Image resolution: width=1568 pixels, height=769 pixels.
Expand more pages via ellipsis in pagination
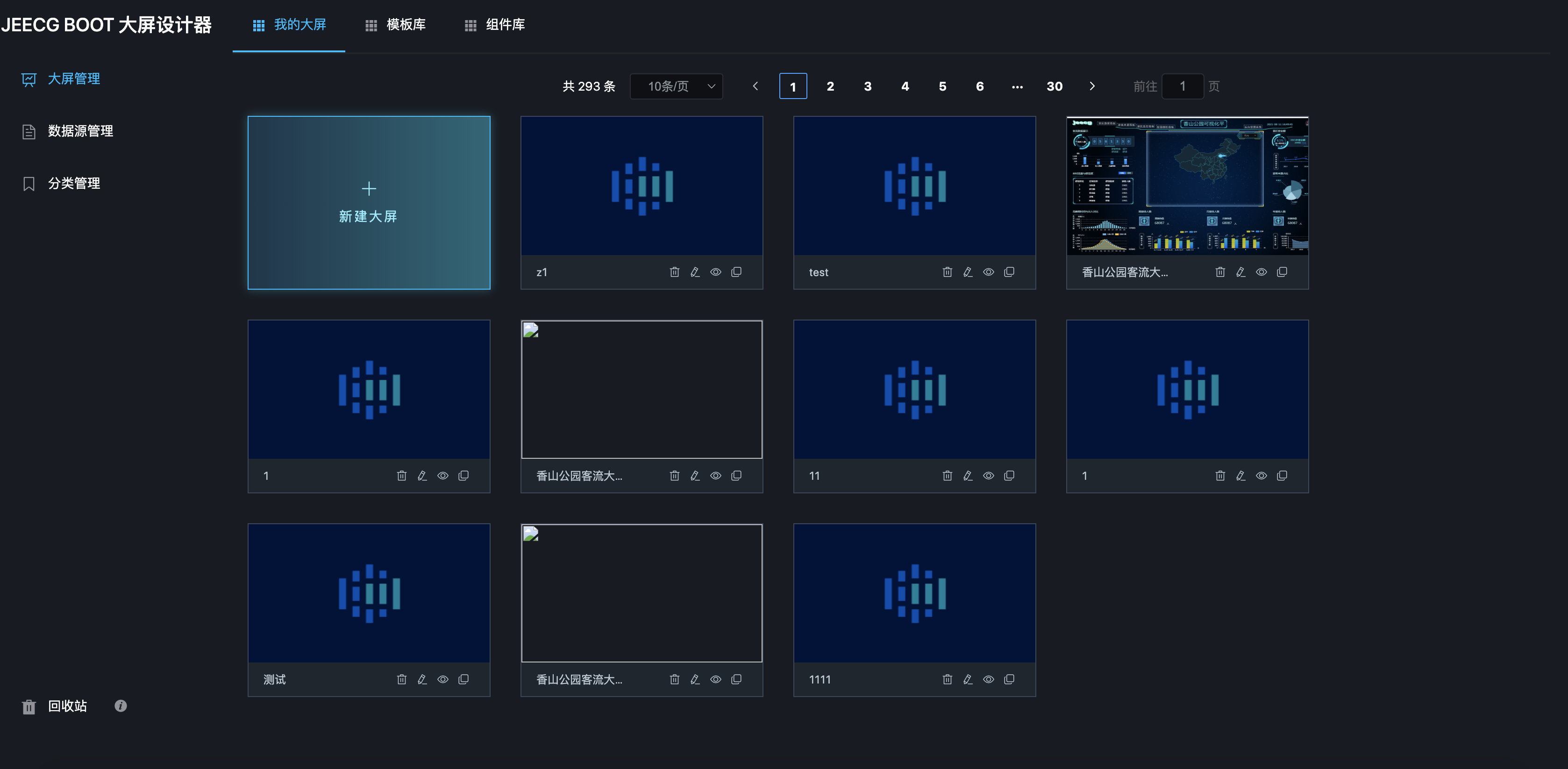pos(1017,86)
